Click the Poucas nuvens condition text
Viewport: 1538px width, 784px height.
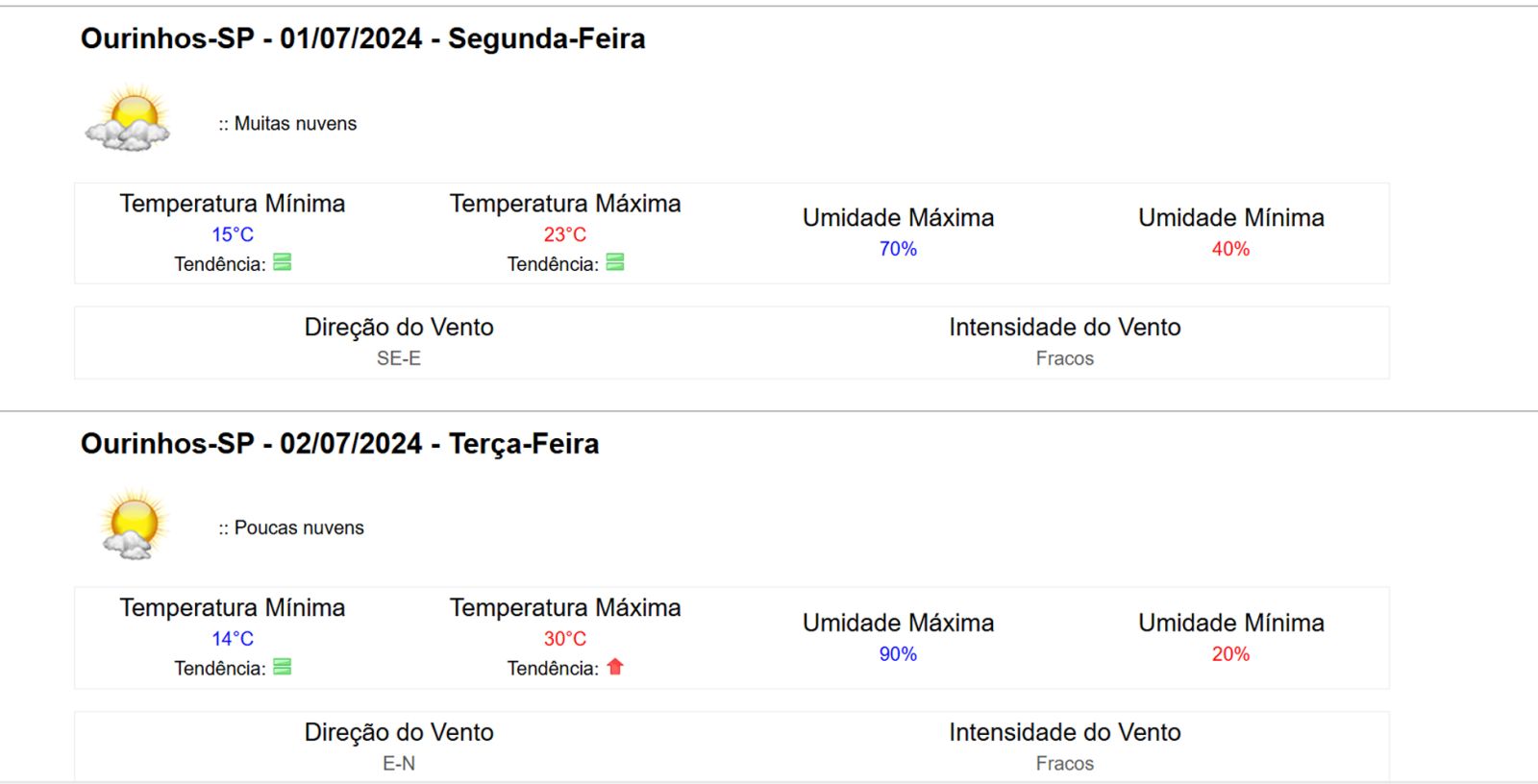(299, 528)
